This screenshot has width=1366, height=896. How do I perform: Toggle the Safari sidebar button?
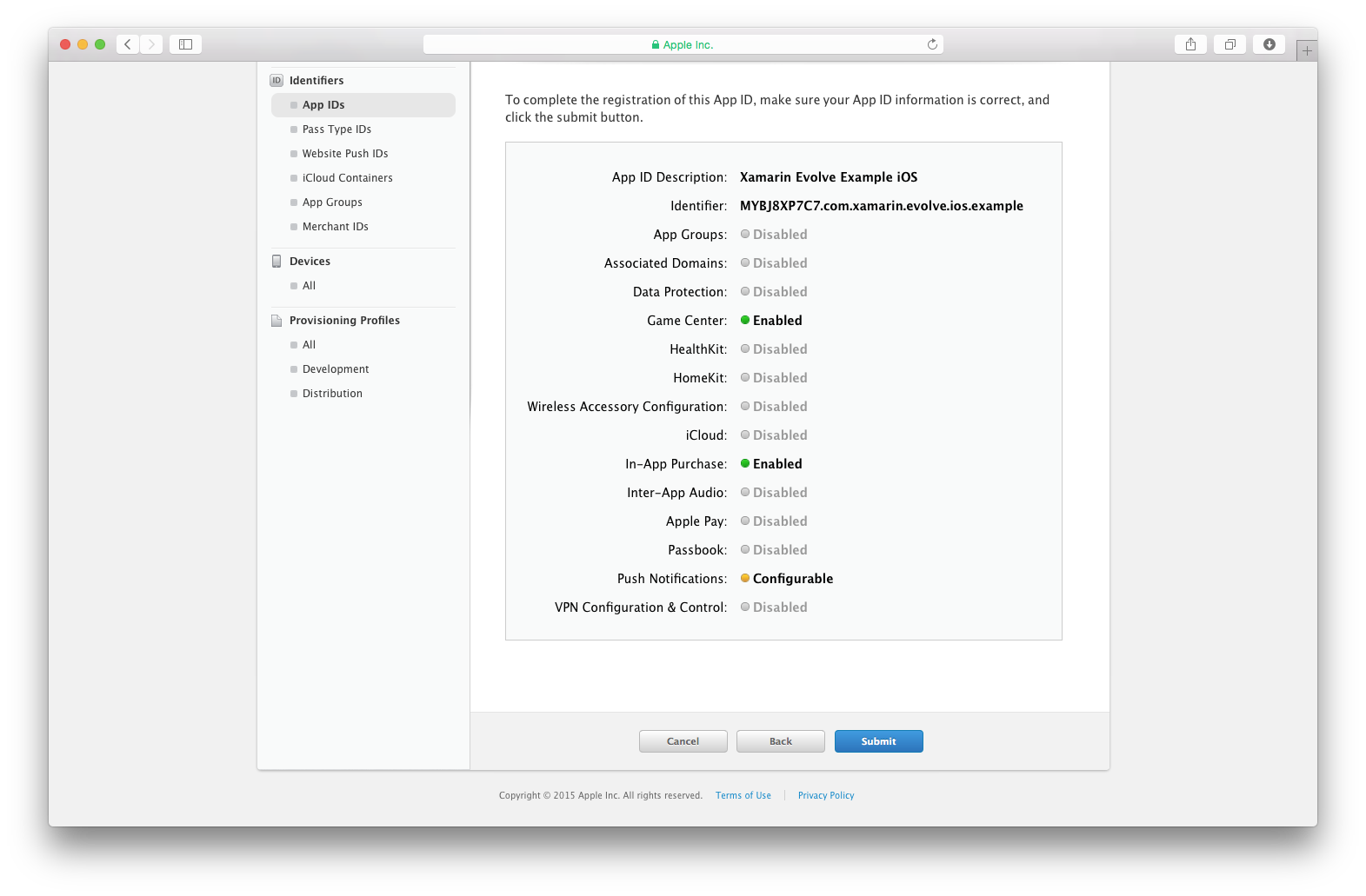[185, 44]
